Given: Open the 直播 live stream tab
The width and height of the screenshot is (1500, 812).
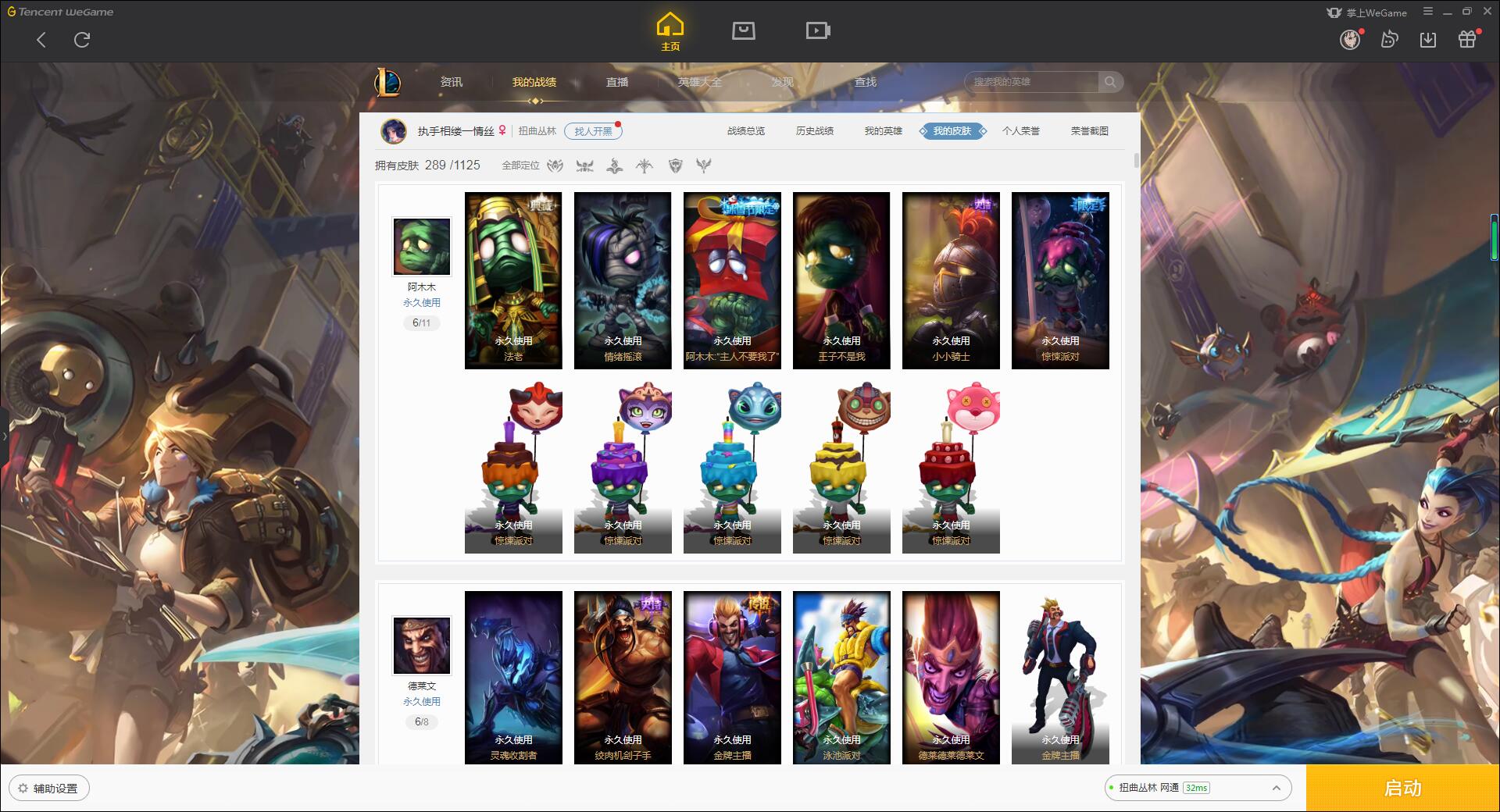Looking at the screenshot, I should (617, 82).
